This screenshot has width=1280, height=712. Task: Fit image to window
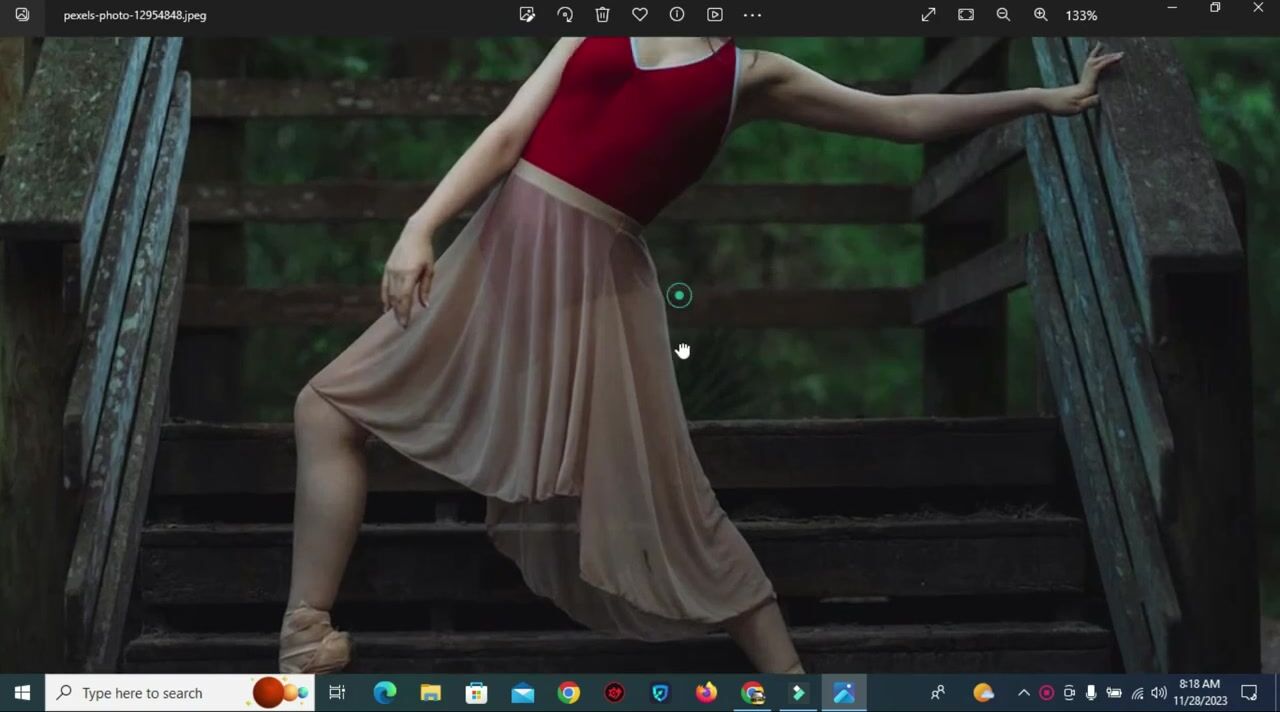point(966,15)
